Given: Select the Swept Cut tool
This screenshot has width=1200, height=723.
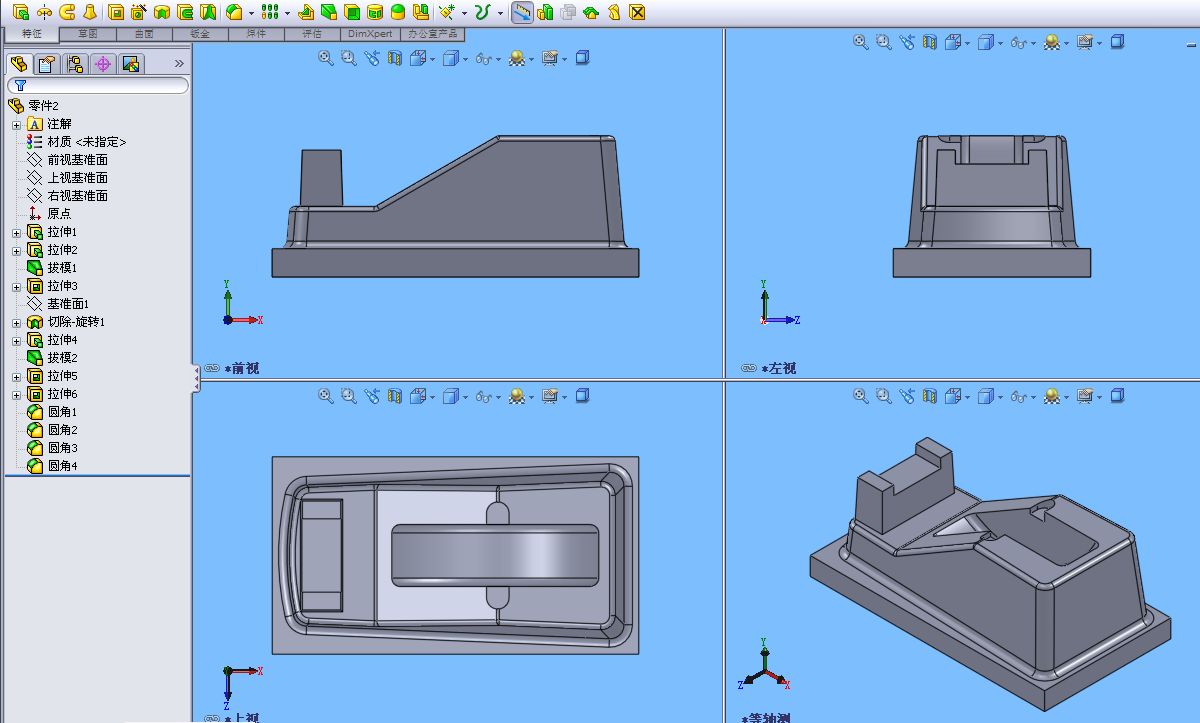Looking at the screenshot, I should [185, 12].
